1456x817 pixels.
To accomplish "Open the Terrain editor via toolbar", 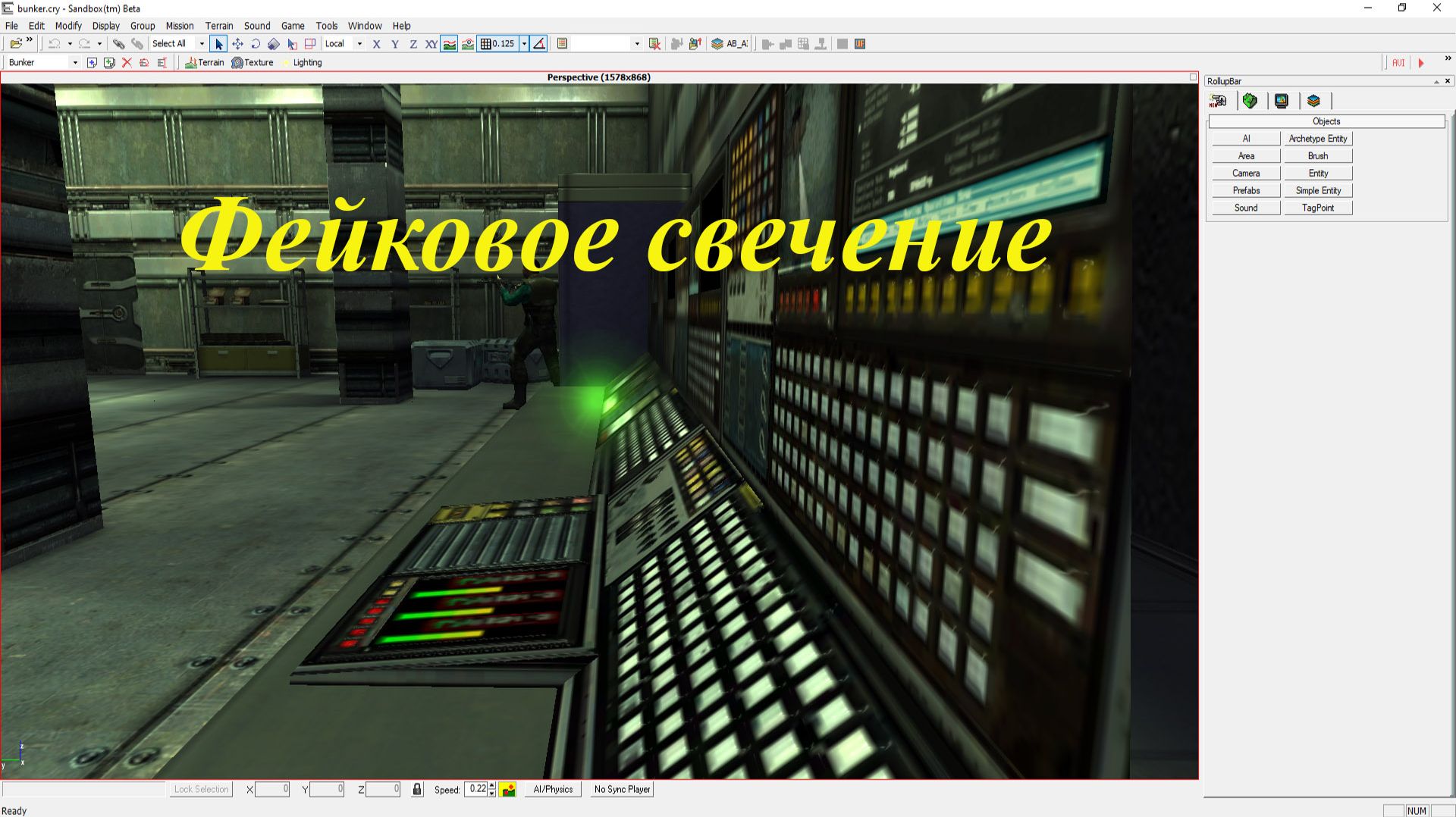I will 205,62.
